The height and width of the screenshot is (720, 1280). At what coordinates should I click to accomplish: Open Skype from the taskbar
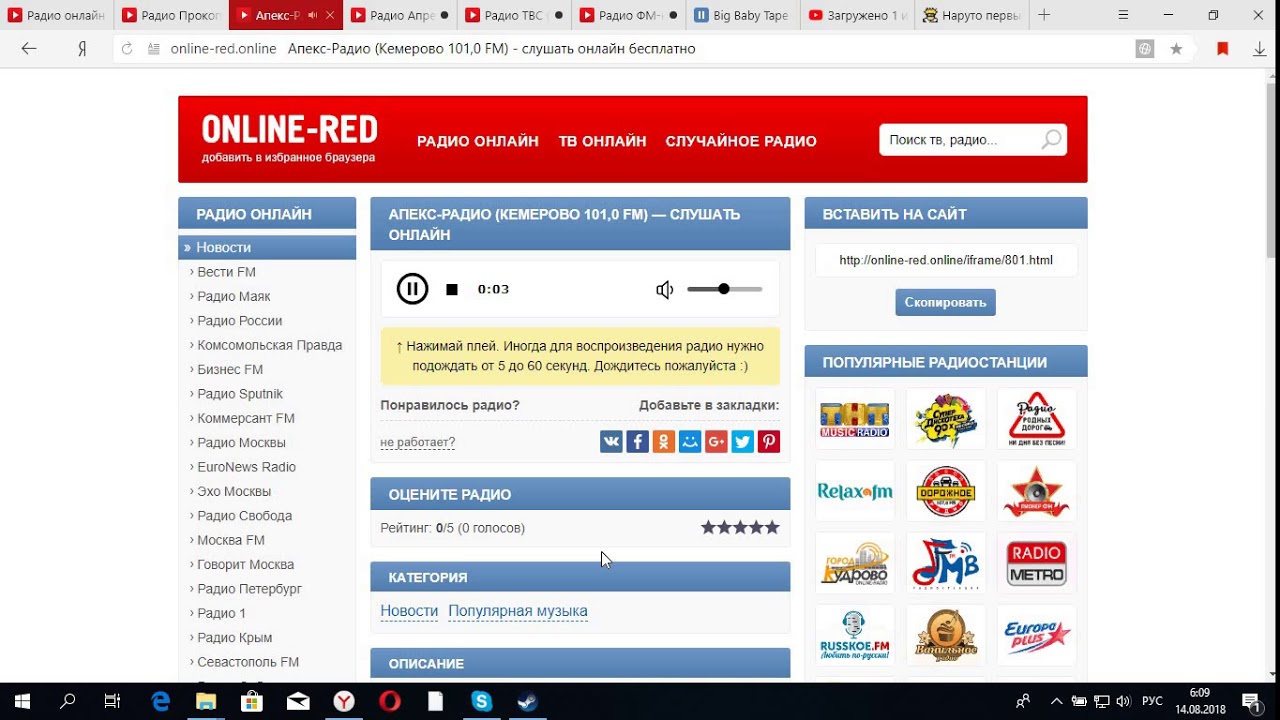[x=482, y=701]
